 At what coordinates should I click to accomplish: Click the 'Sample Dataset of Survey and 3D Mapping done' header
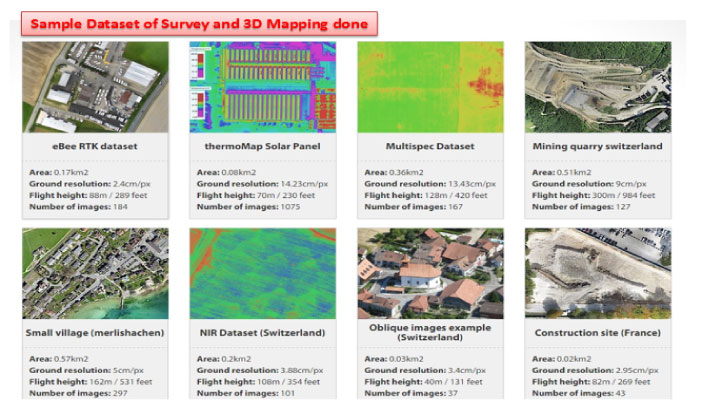(199, 24)
